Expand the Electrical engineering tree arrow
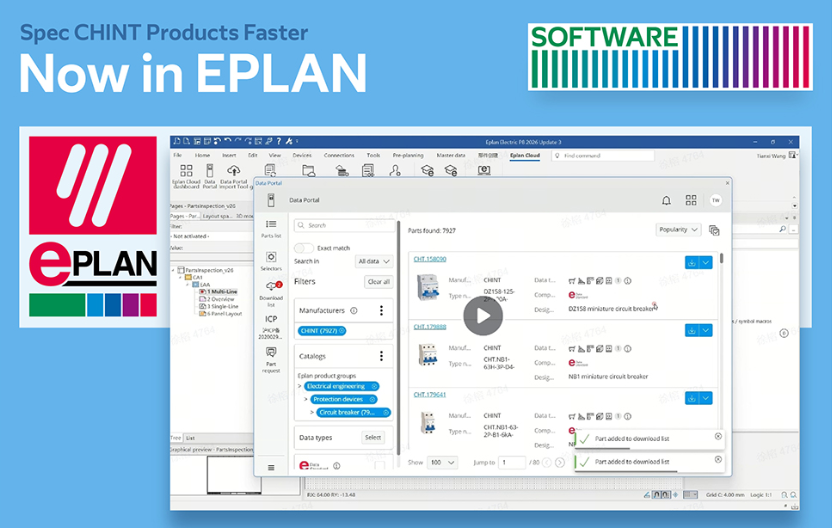Screen dimensions: 832x528 pos(300,386)
